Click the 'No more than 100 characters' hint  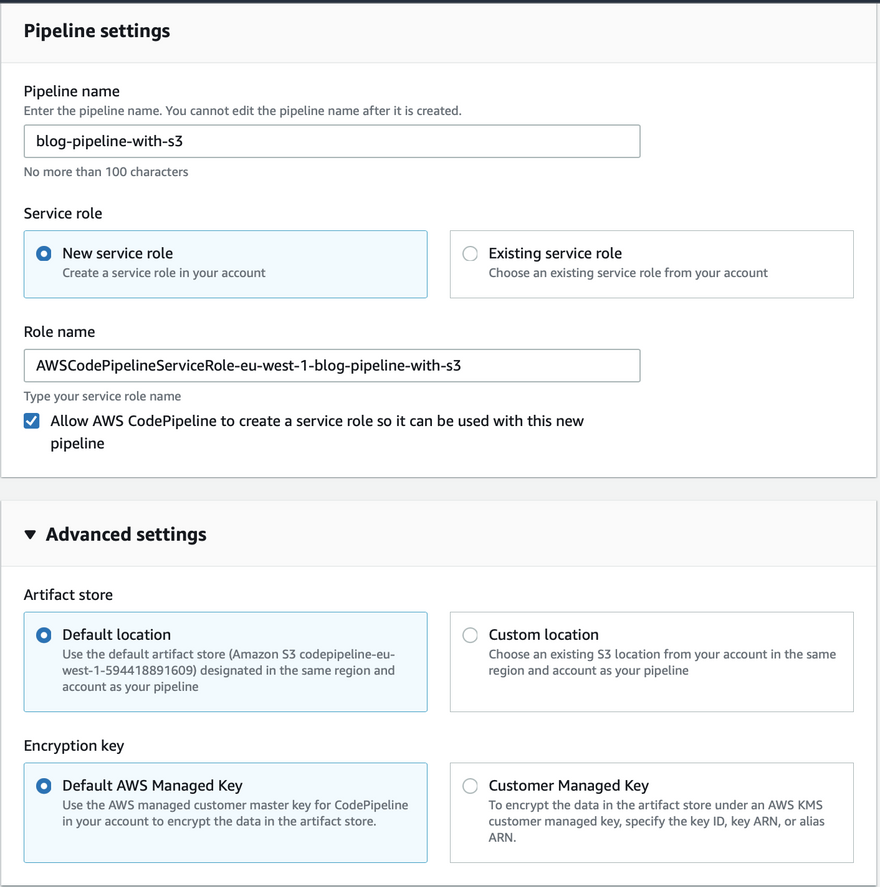106,172
